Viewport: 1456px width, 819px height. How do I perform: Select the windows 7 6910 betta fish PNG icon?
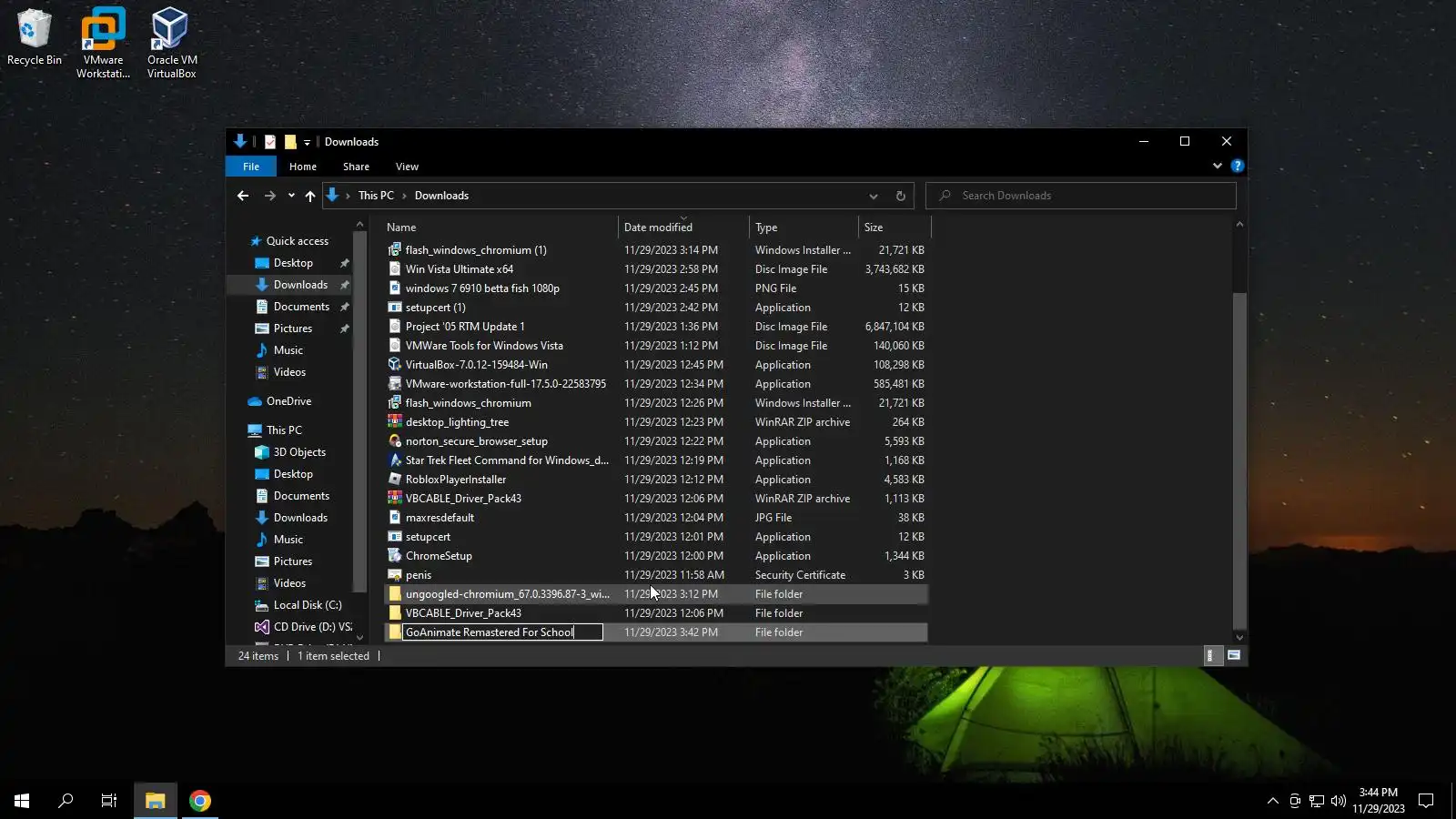pos(395,288)
